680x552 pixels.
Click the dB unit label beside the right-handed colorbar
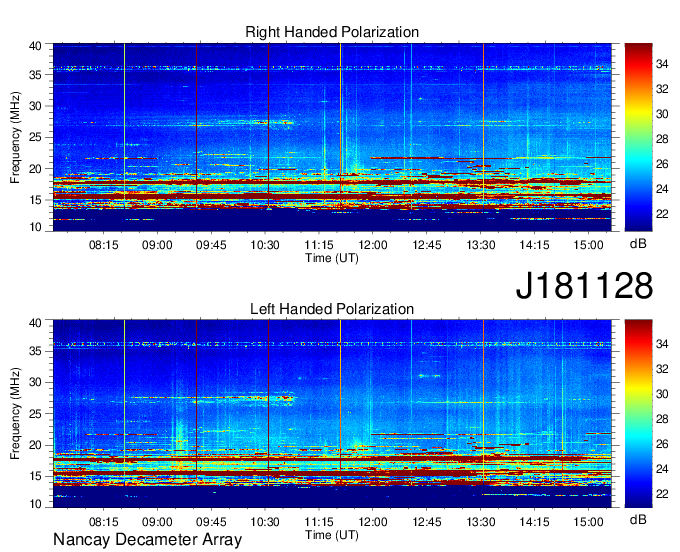pyautogui.click(x=638, y=244)
